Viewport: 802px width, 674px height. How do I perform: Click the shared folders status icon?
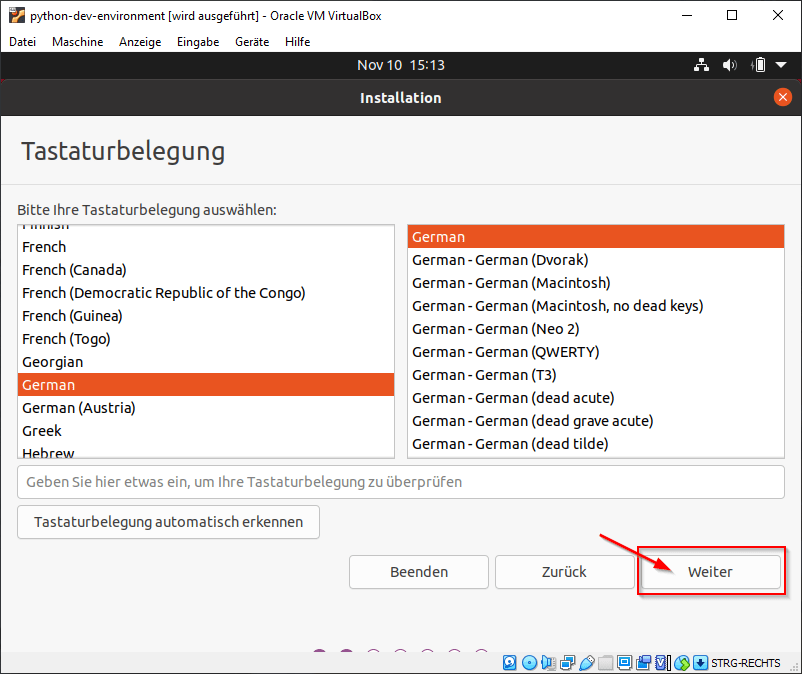(607, 663)
